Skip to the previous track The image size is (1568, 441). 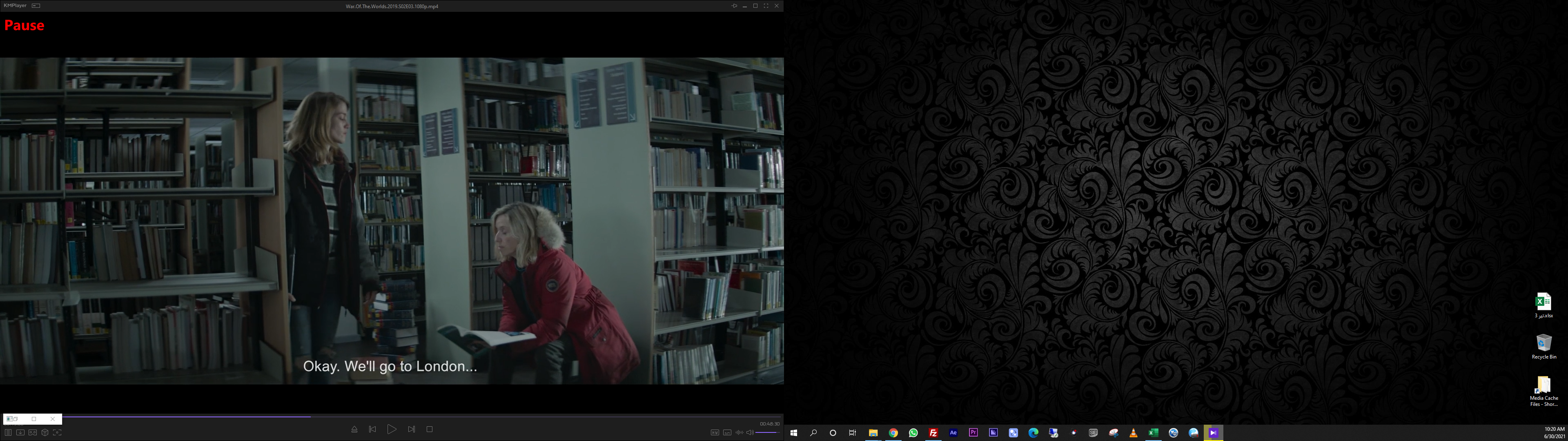(x=372, y=430)
